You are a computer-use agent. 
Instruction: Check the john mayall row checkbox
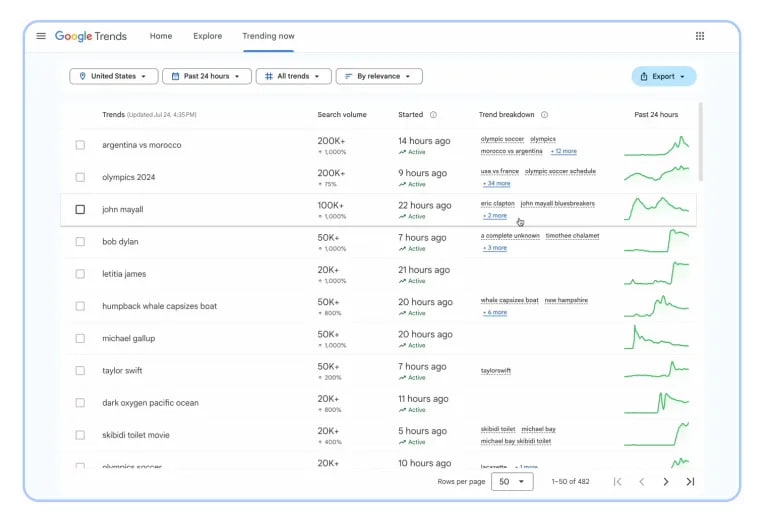click(x=80, y=209)
